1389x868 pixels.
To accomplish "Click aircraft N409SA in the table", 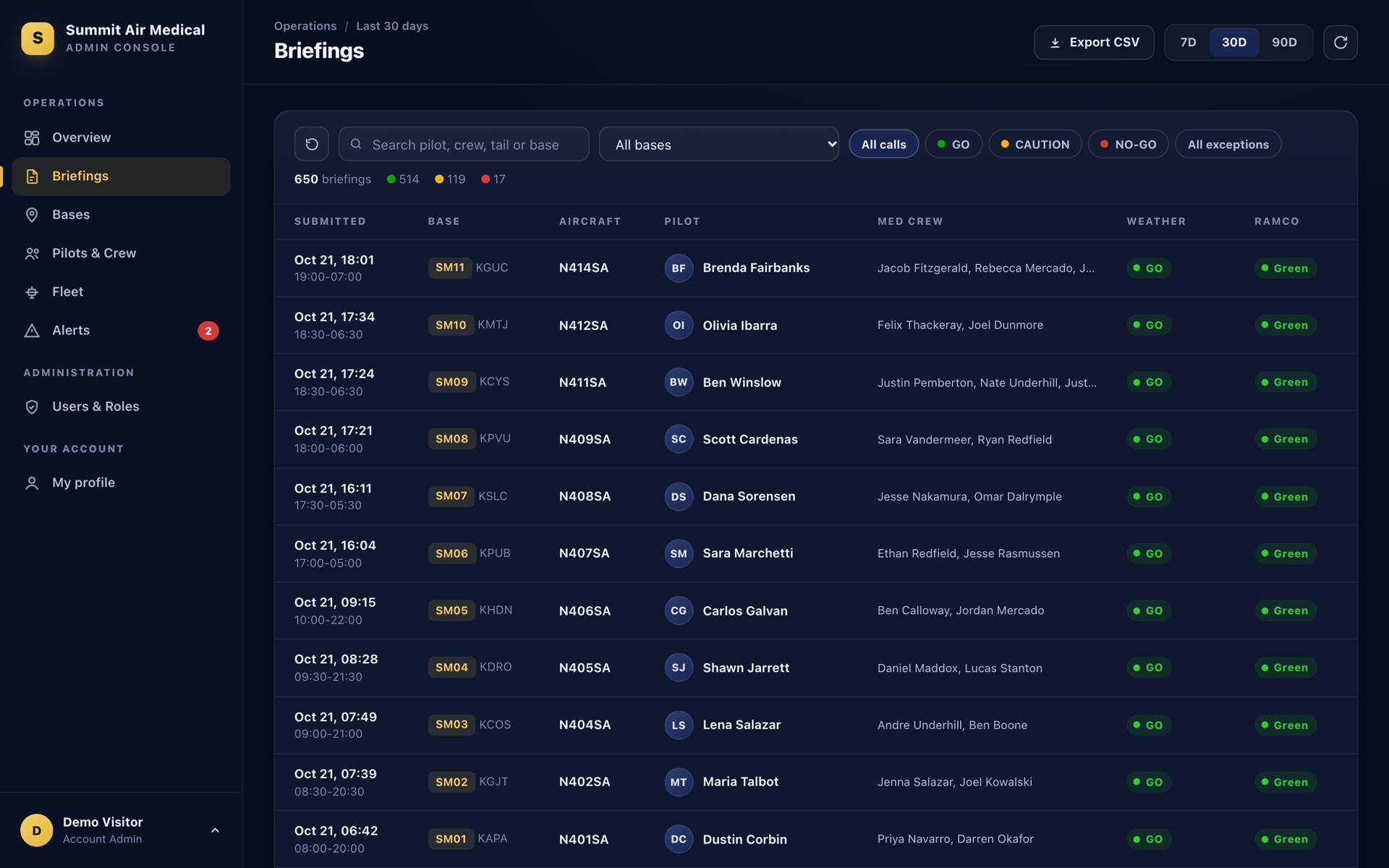I will click(585, 439).
